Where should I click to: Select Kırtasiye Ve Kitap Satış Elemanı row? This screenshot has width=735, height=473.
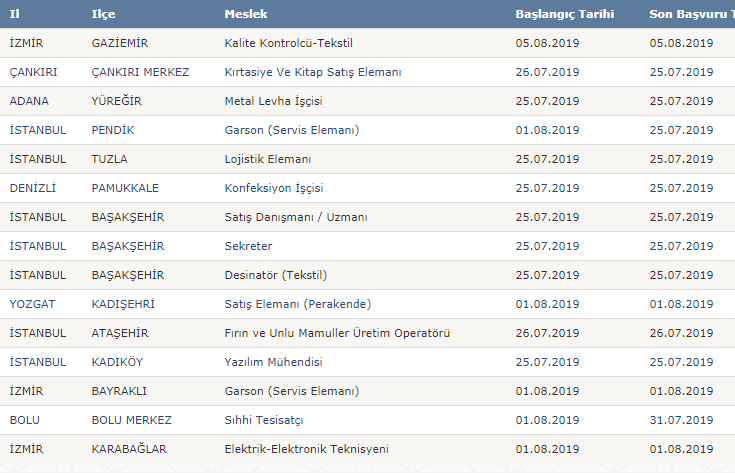pos(313,72)
